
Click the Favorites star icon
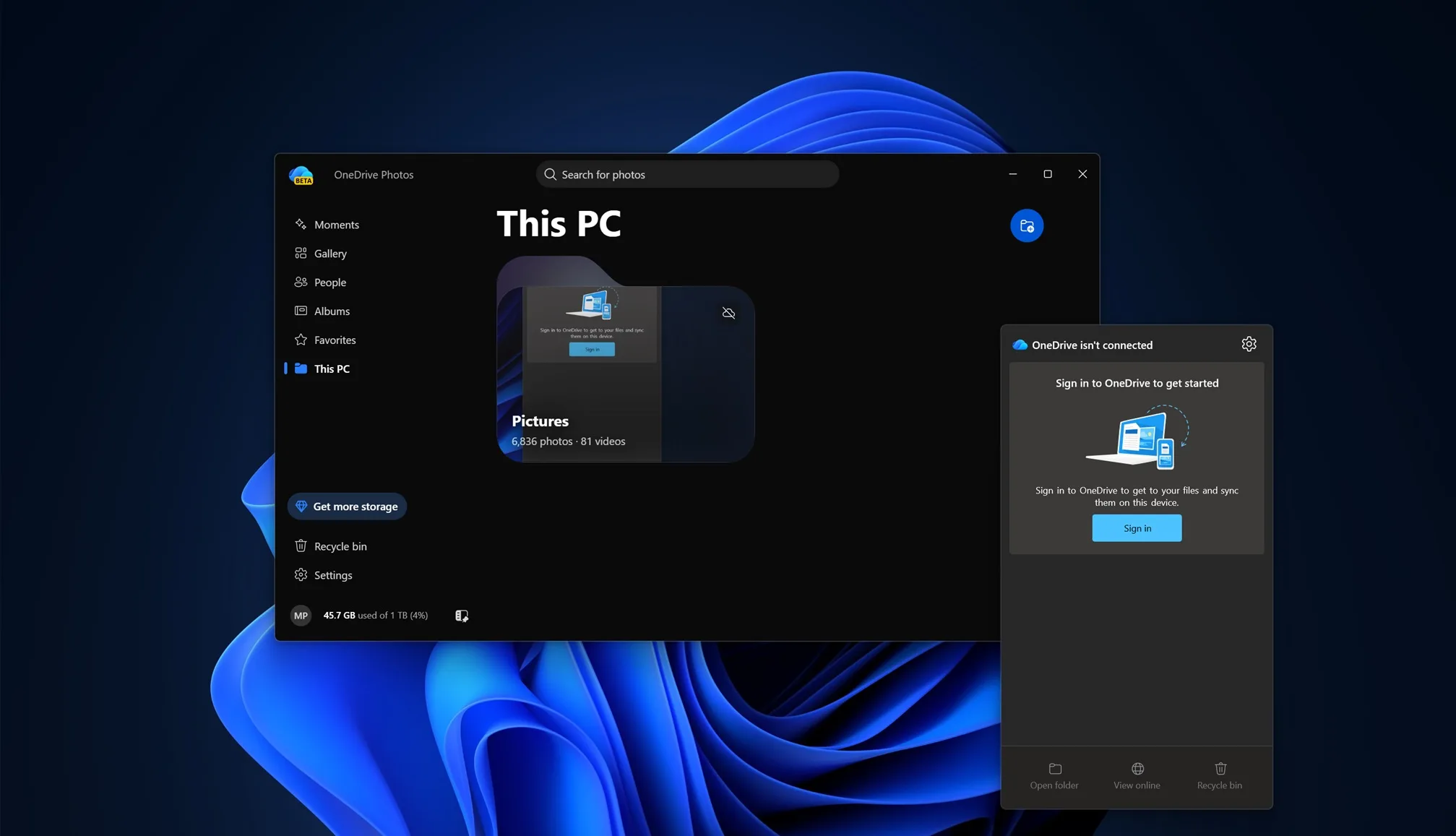301,340
